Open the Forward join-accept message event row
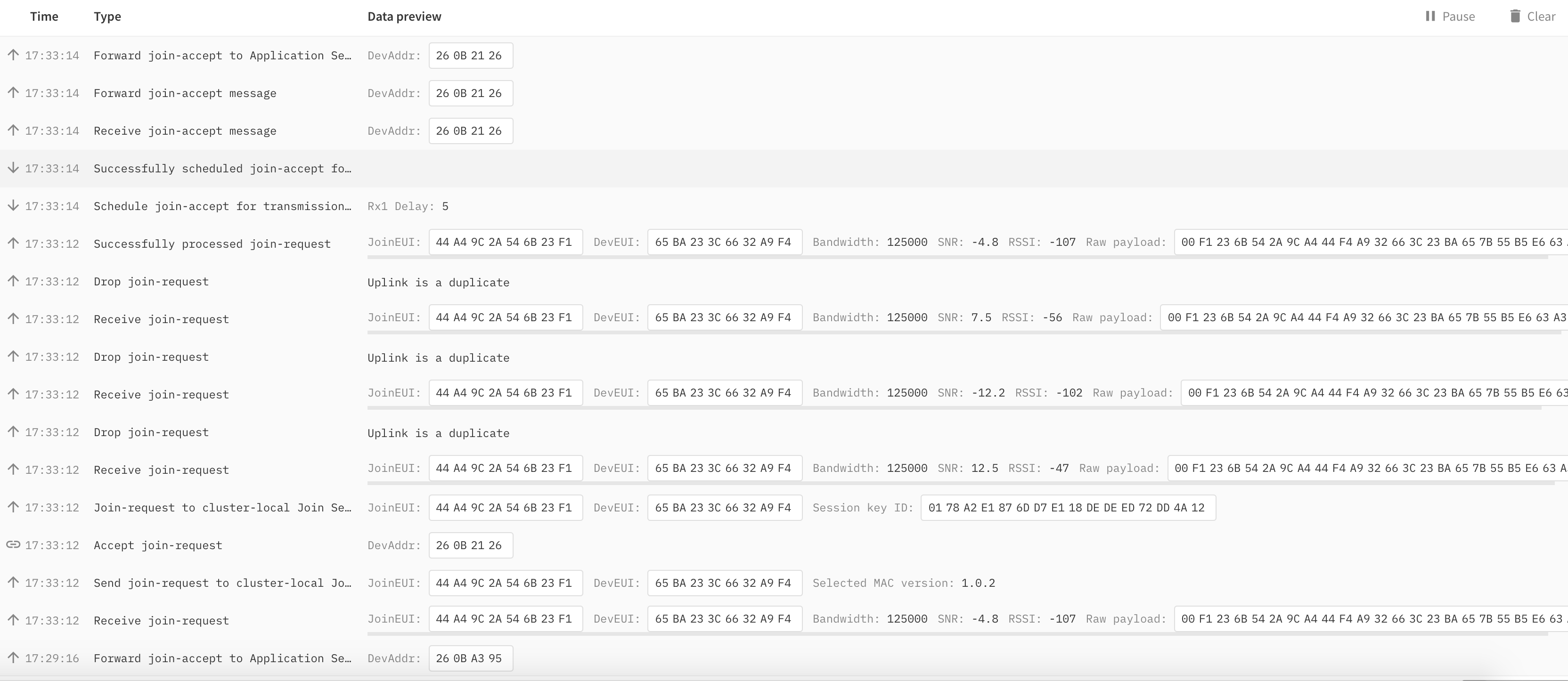 [x=185, y=93]
